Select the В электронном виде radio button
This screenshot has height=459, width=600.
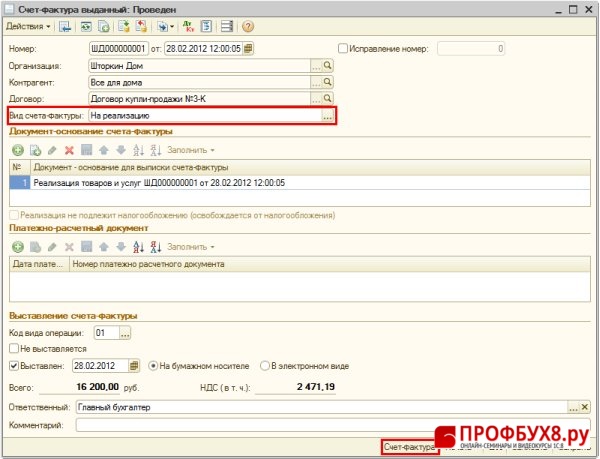pyautogui.click(x=265, y=365)
